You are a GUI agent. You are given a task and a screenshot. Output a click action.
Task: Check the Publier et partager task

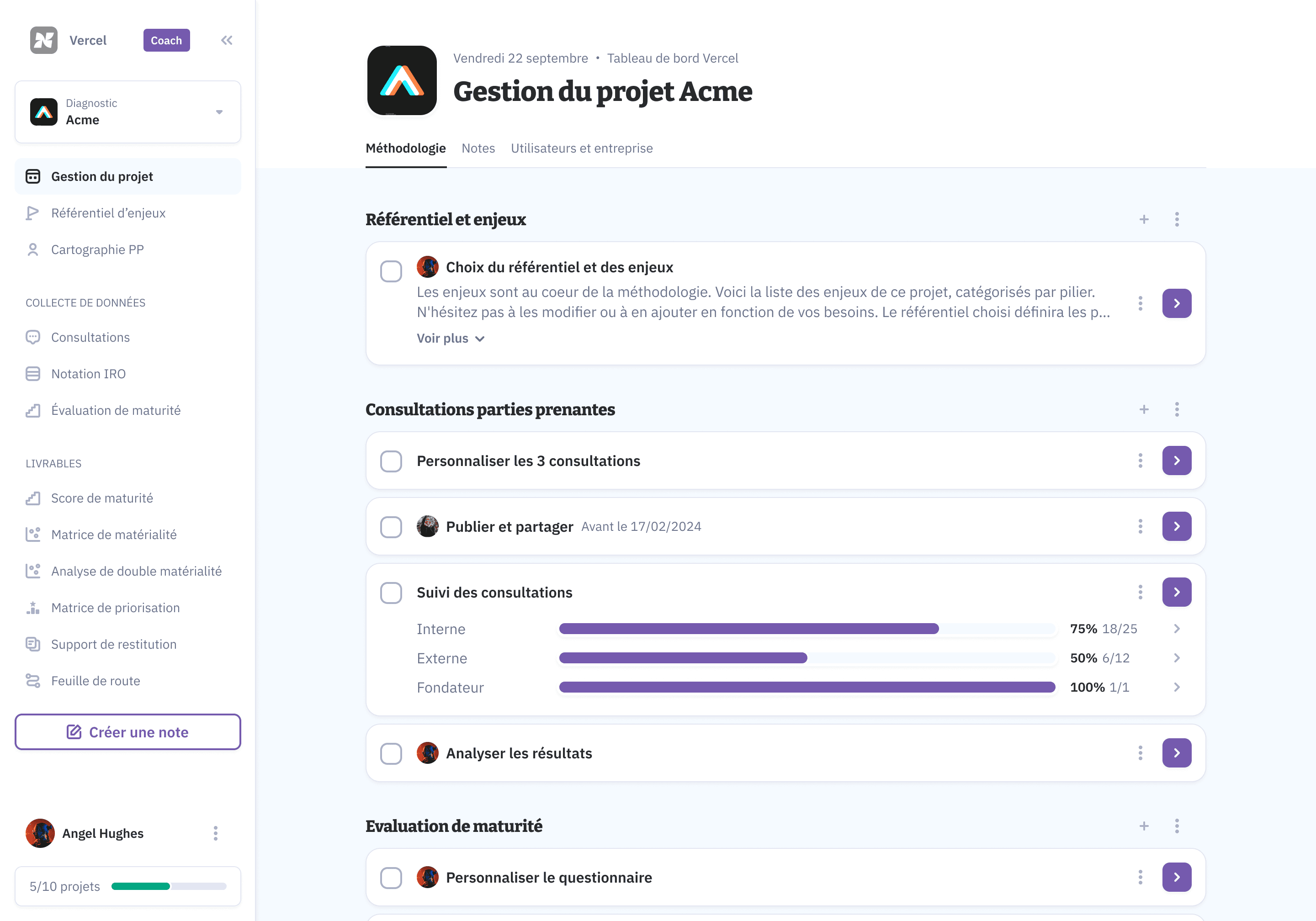pos(391,527)
